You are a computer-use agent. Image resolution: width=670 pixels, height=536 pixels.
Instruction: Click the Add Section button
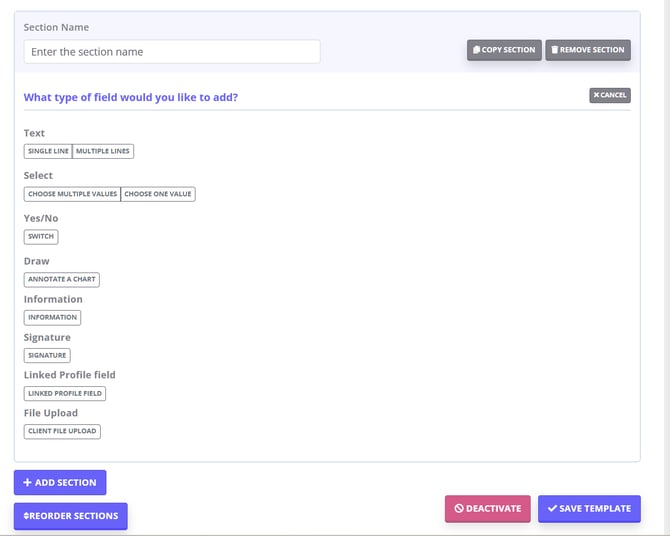[x=60, y=483]
